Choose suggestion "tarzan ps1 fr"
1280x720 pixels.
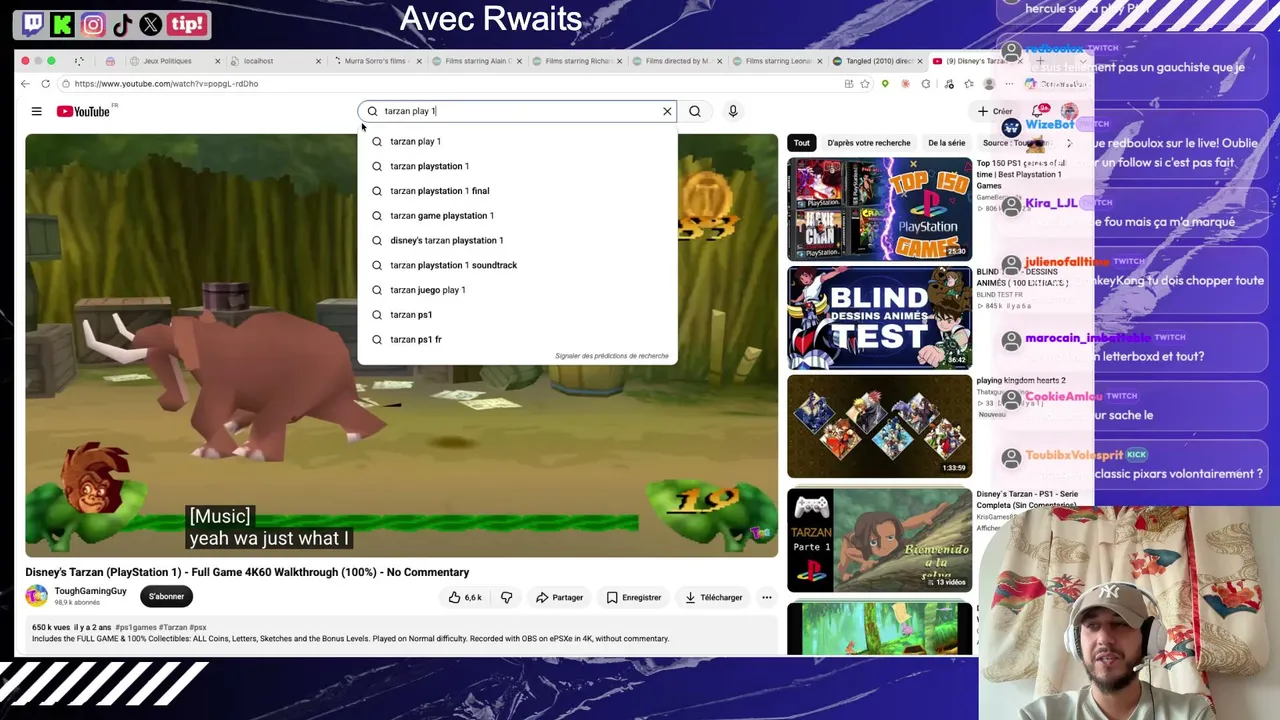[518, 339]
